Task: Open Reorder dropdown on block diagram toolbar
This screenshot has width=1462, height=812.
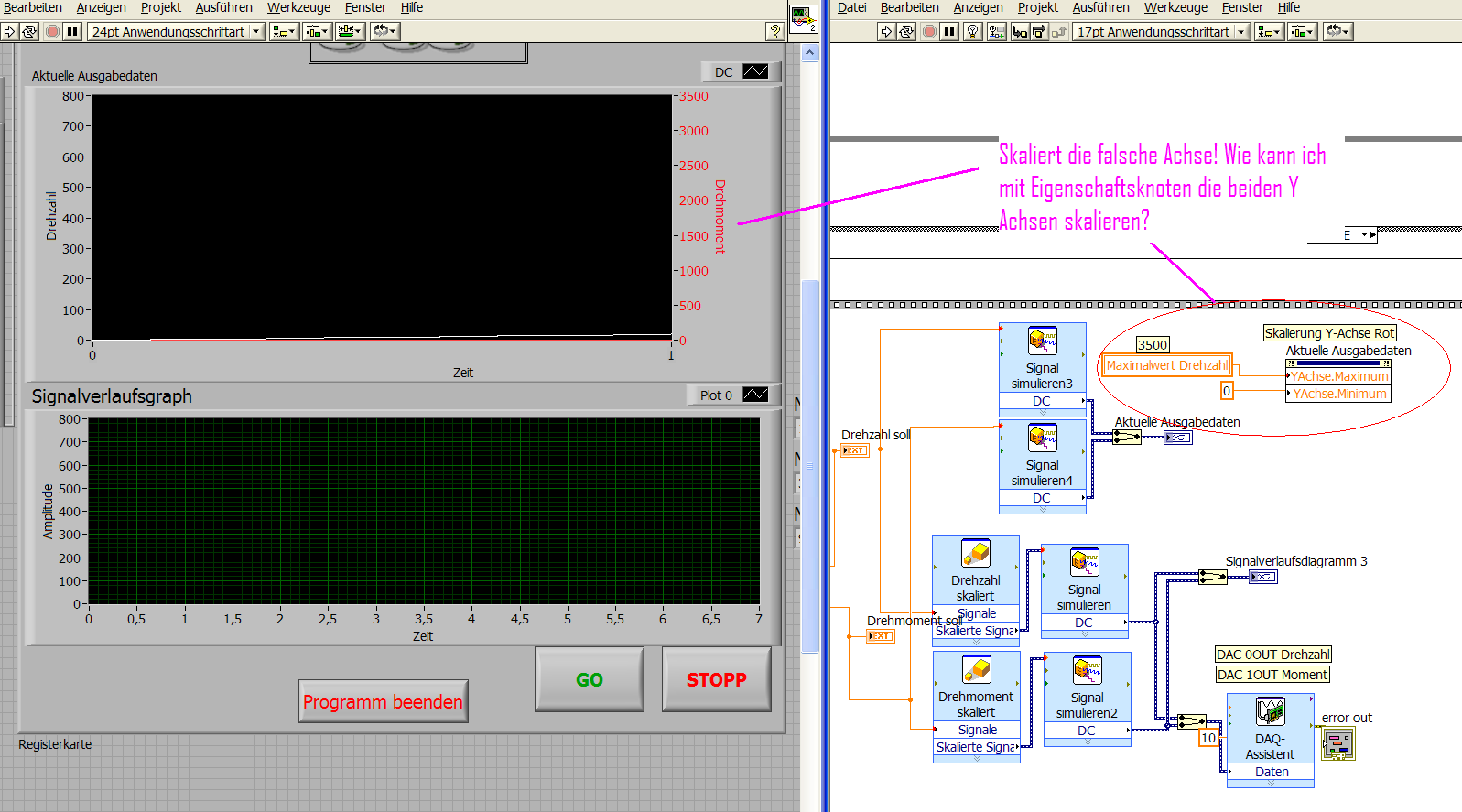Action: (x=1338, y=31)
